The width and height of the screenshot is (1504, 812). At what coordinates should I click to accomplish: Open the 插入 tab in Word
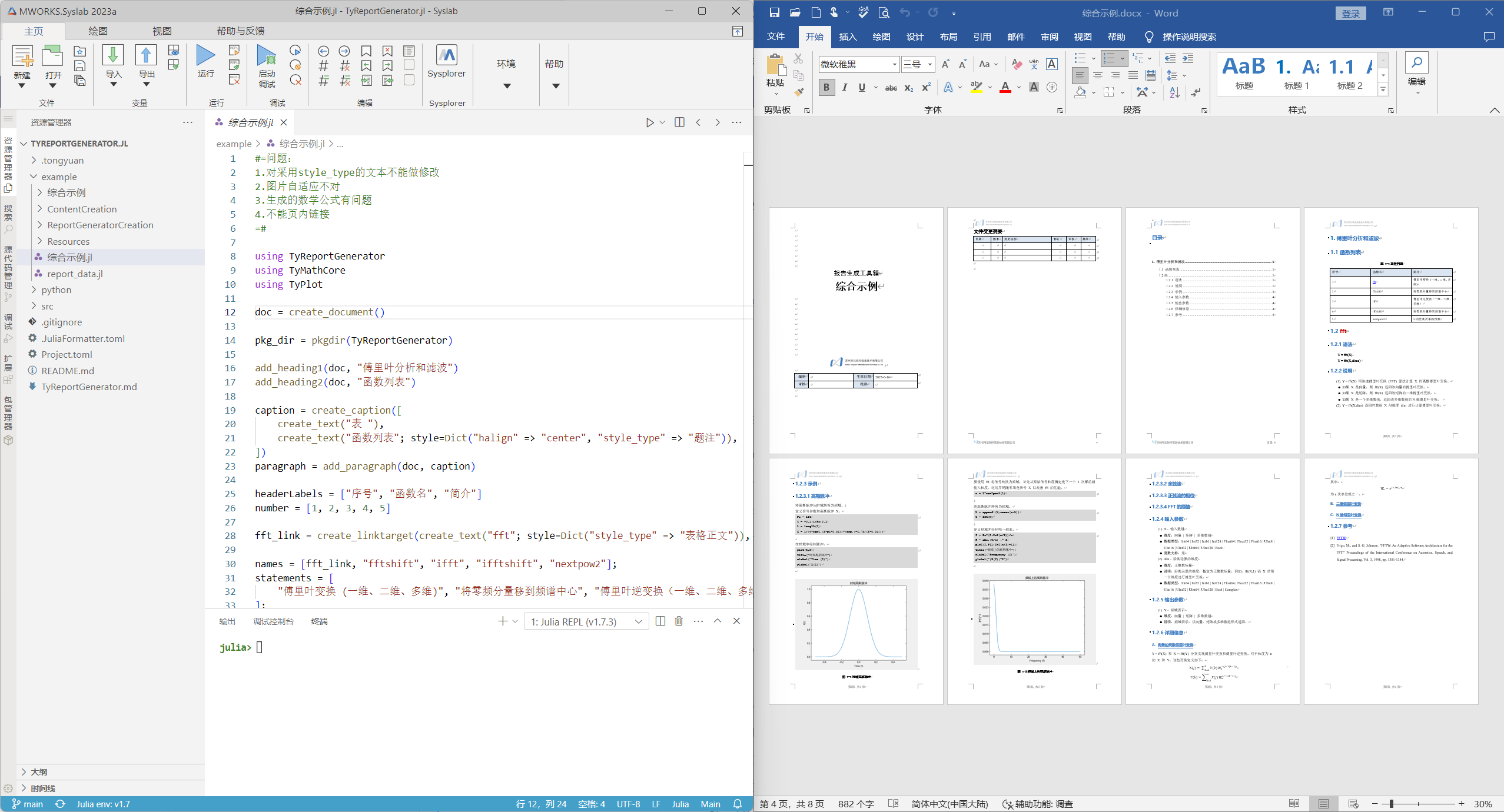point(847,36)
